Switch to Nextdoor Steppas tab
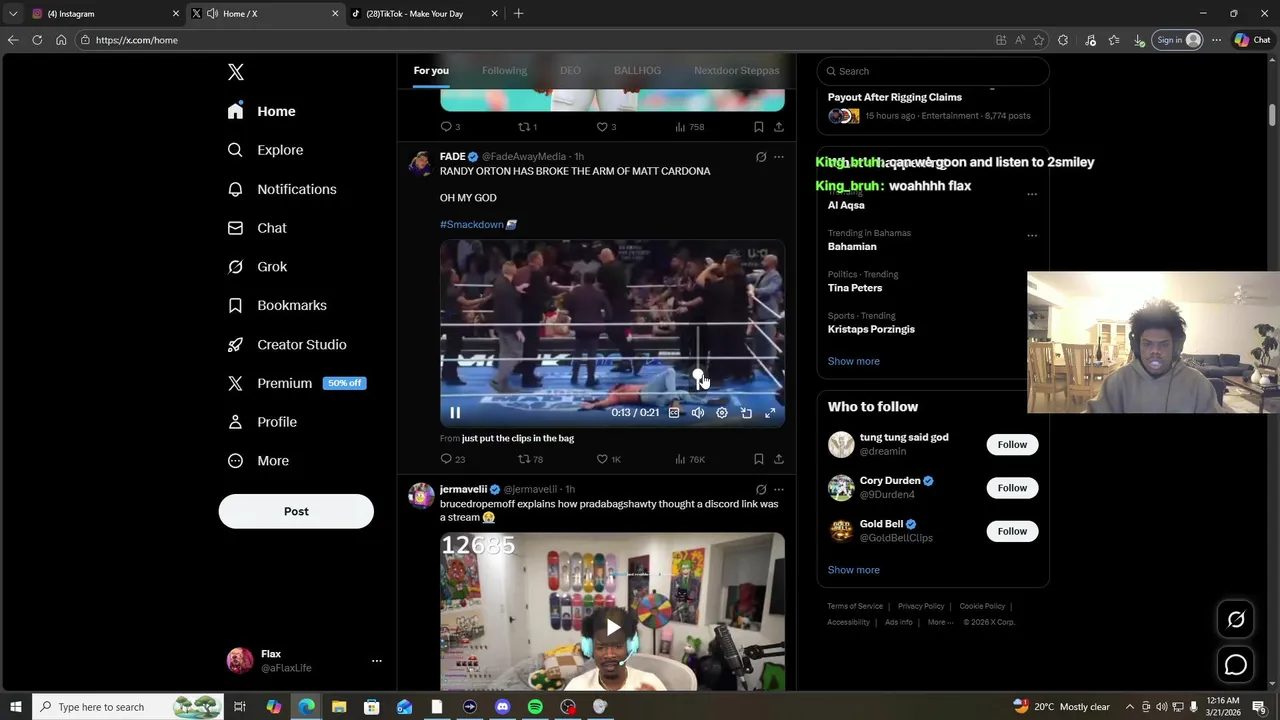Image resolution: width=1280 pixels, height=720 pixels. click(x=736, y=71)
